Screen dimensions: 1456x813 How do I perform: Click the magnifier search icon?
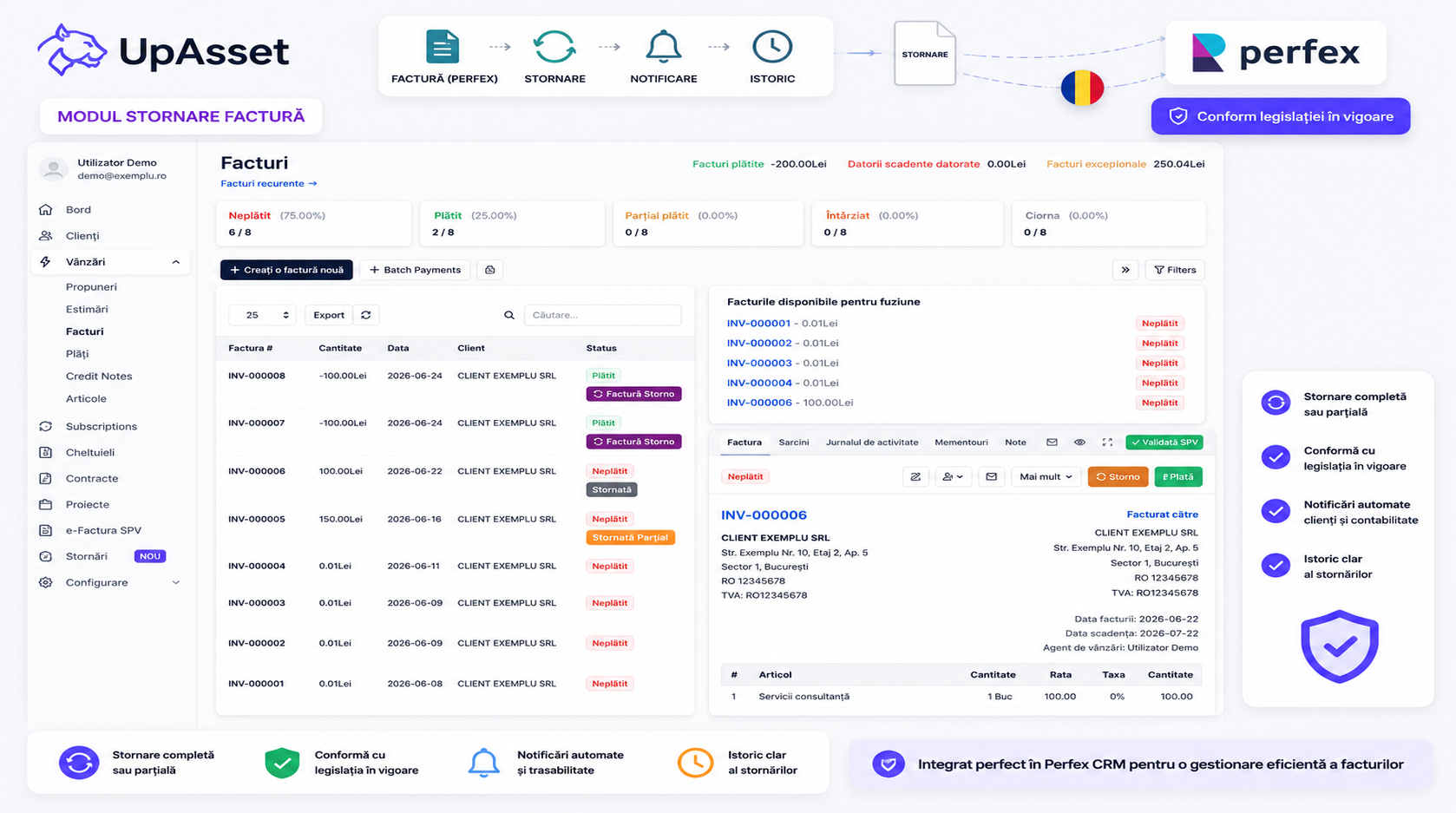tap(509, 315)
